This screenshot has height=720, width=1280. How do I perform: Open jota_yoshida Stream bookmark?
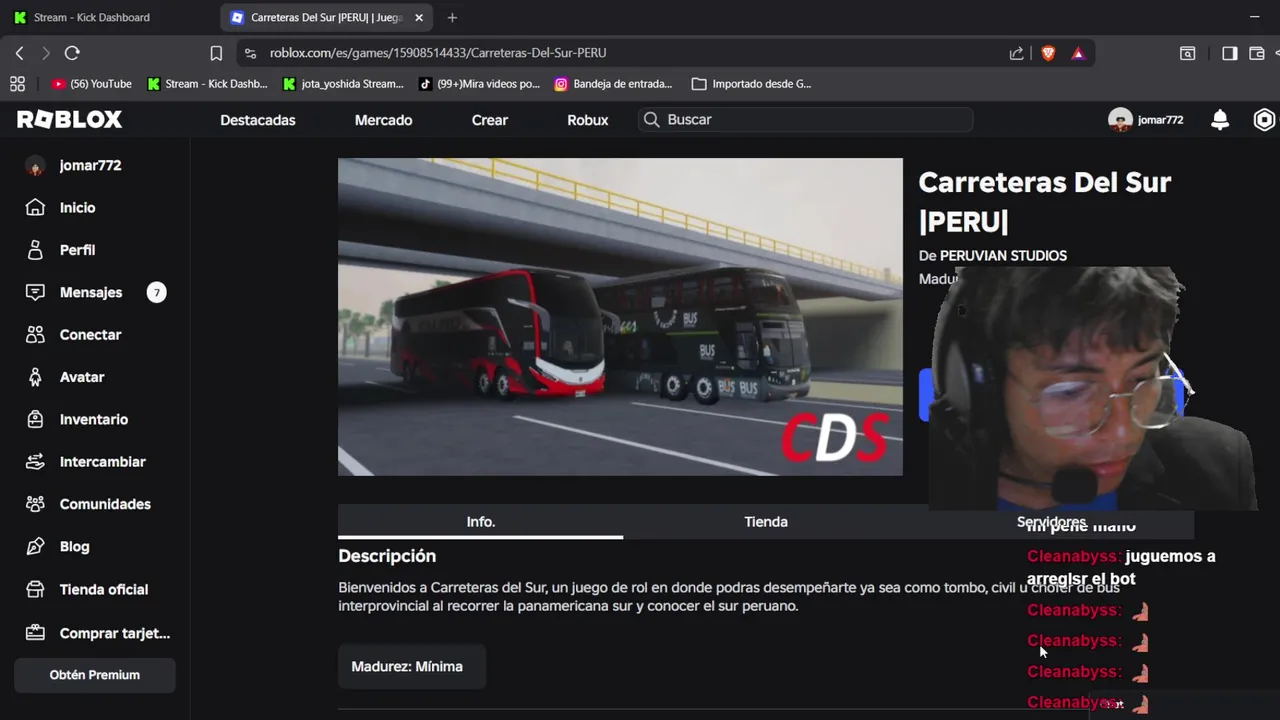point(343,84)
